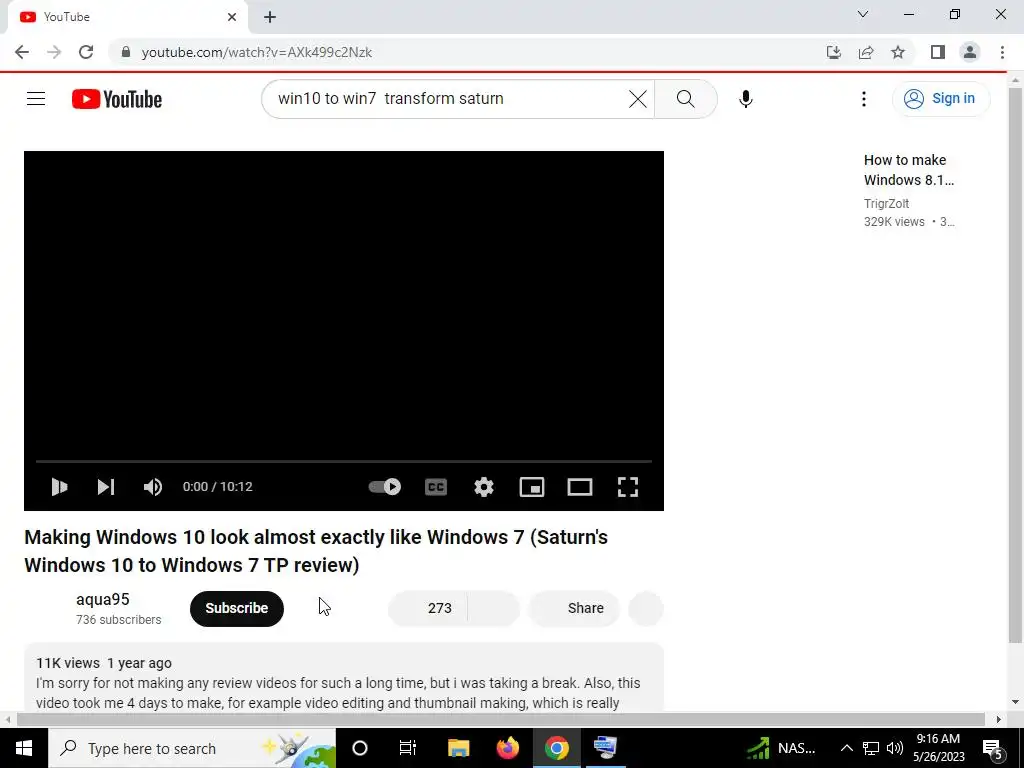Share this page from the address bar

click(866, 52)
